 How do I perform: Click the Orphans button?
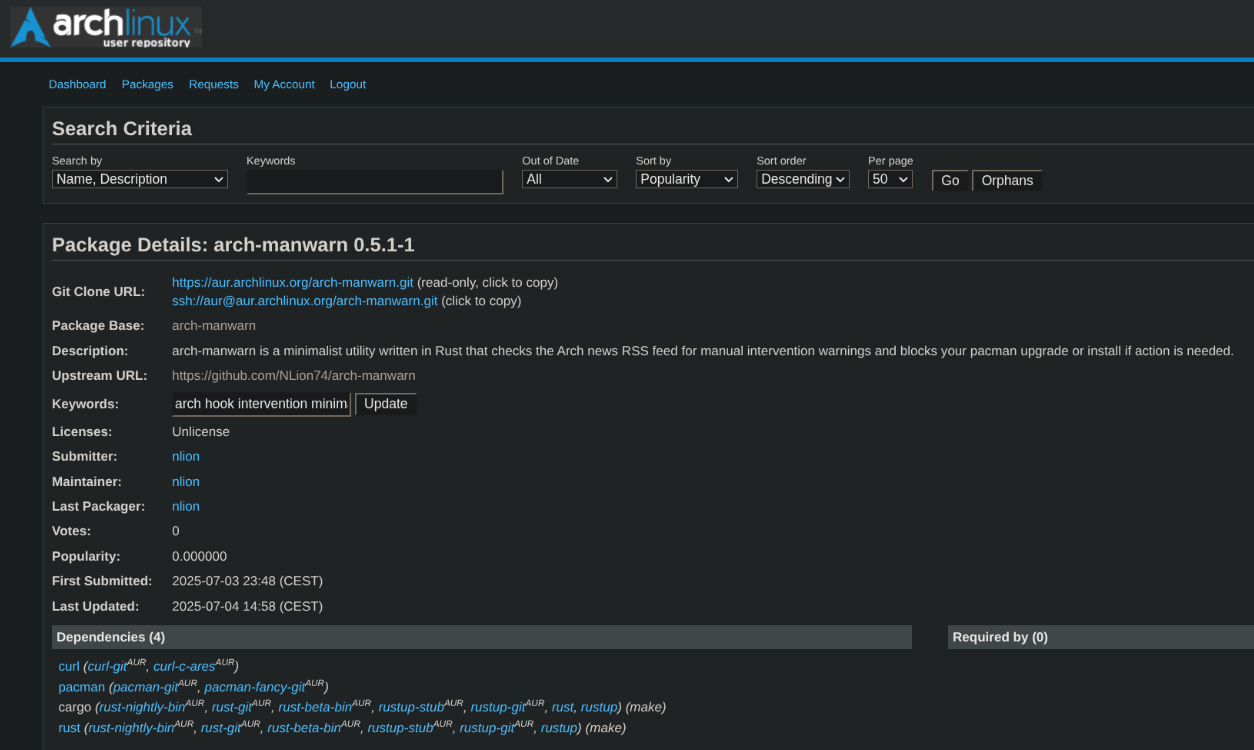tap(1007, 180)
